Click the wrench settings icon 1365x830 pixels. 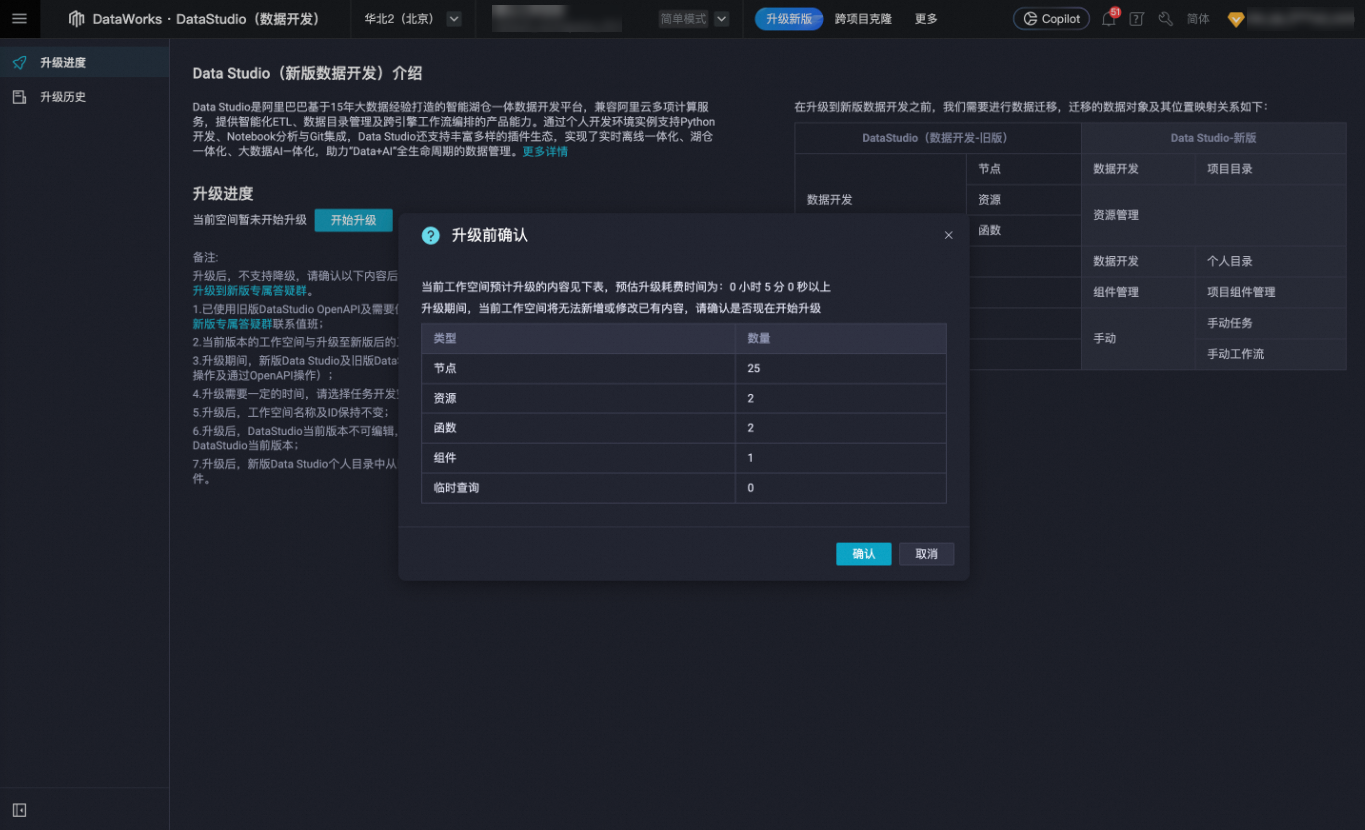(1165, 19)
